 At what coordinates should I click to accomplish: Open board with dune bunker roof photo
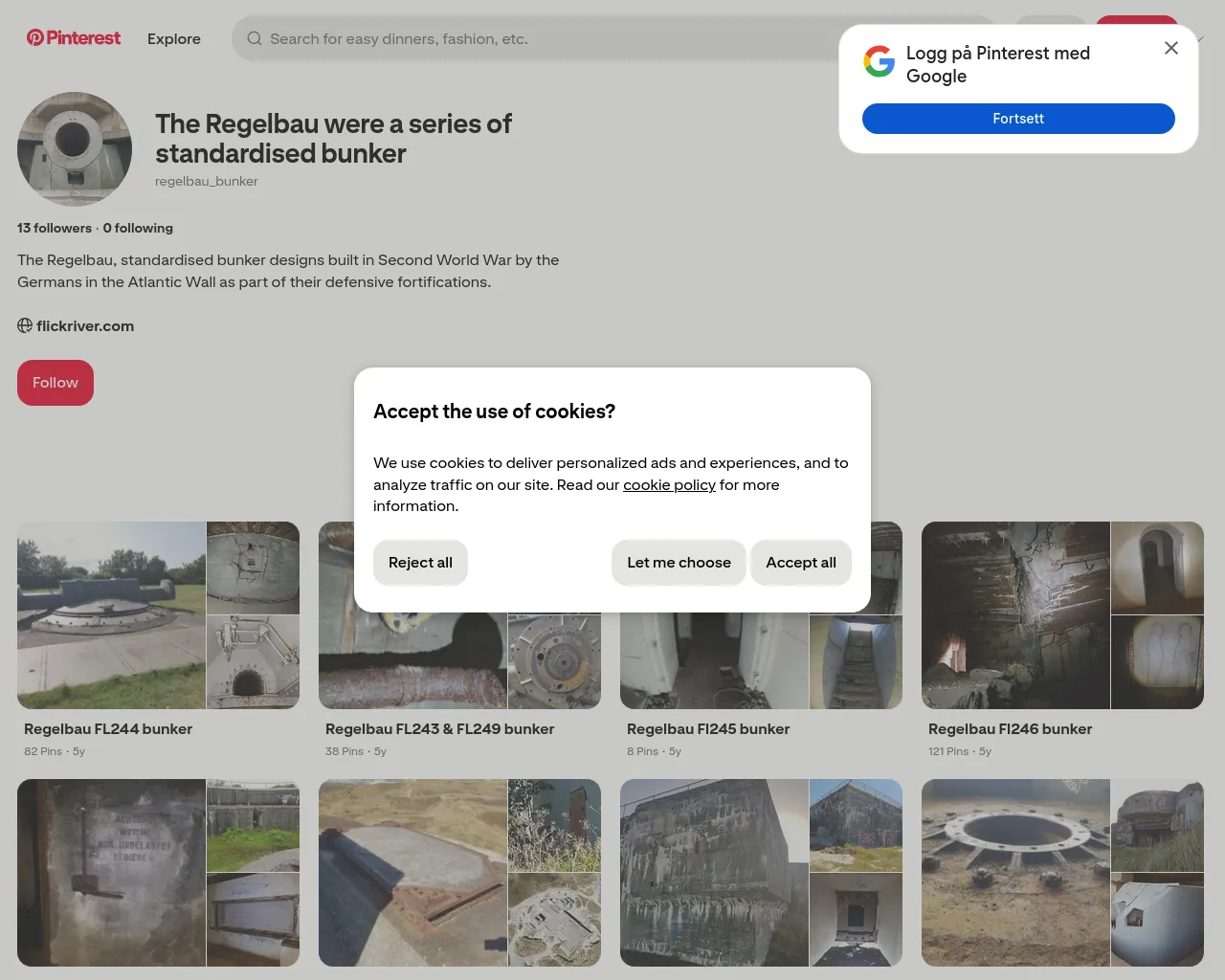tap(459, 873)
